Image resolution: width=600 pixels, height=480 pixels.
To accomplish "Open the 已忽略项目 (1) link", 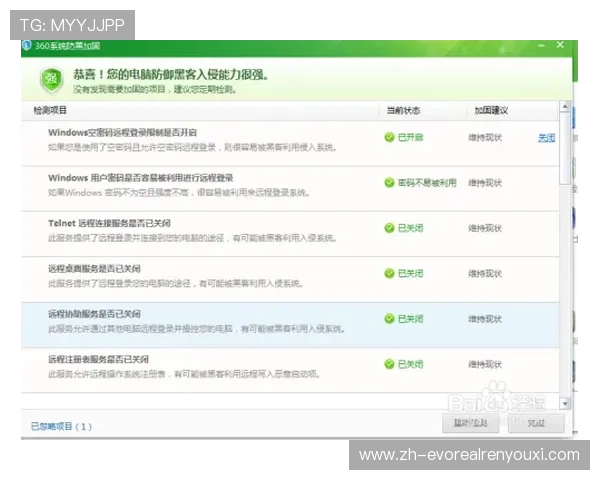I will (61, 426).
